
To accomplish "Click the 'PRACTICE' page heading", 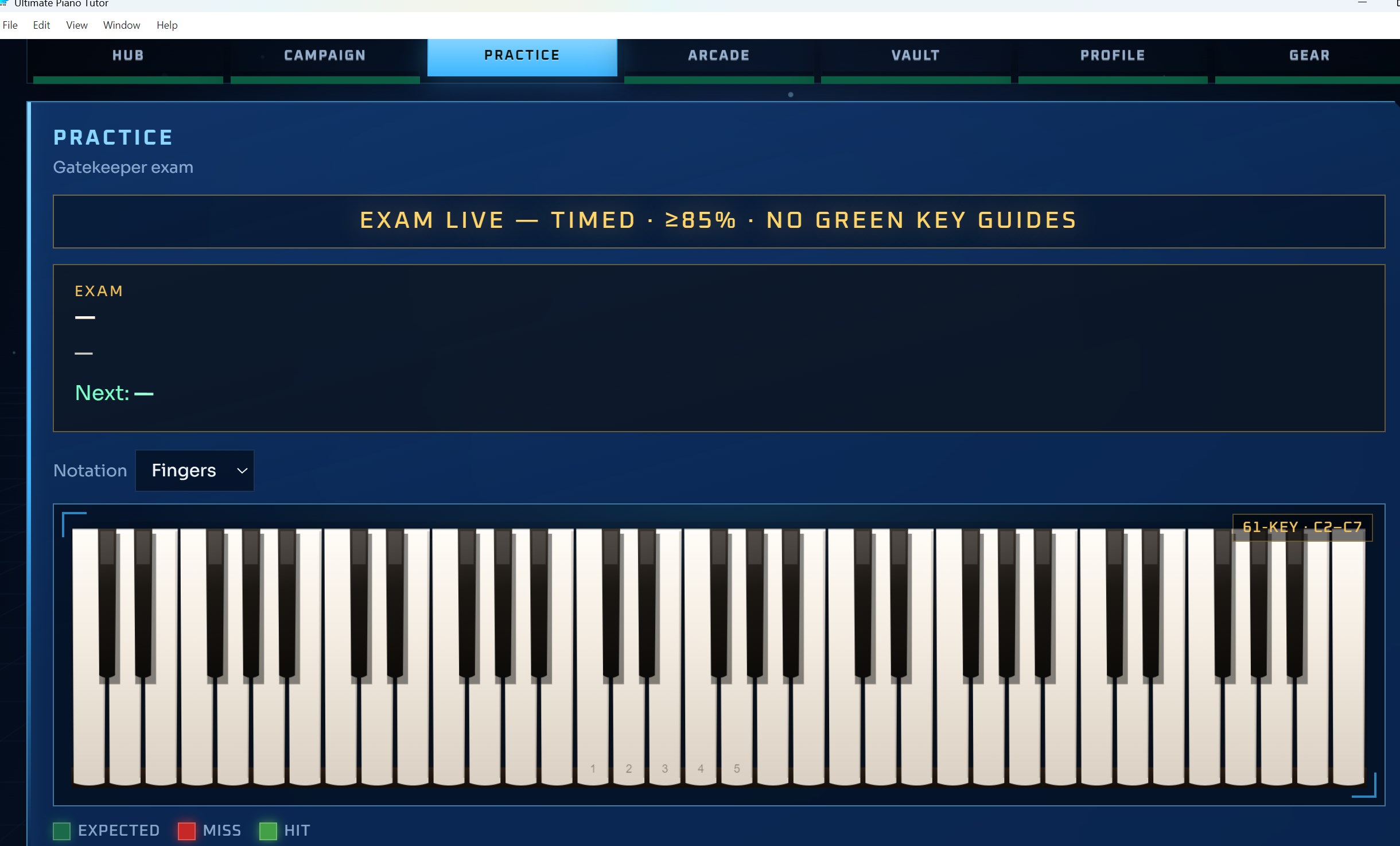I will click(113, 137).
